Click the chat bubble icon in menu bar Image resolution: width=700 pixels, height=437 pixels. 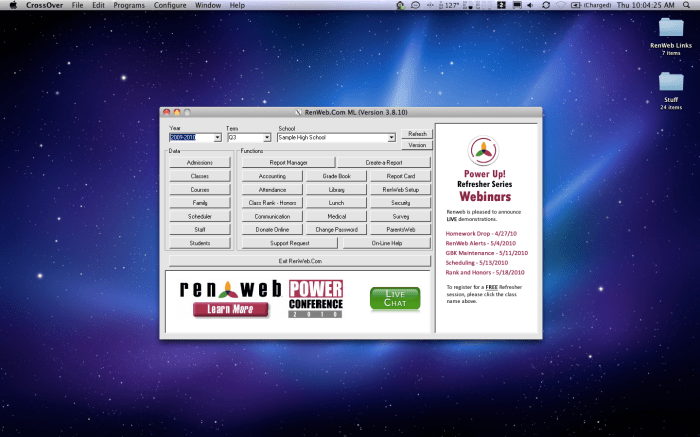(415, 5)
